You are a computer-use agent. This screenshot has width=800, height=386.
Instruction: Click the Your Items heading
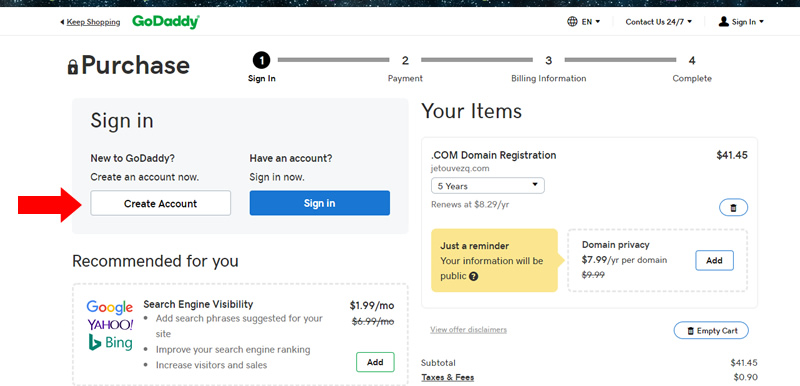pyautogui.click(x=471, y=111)
